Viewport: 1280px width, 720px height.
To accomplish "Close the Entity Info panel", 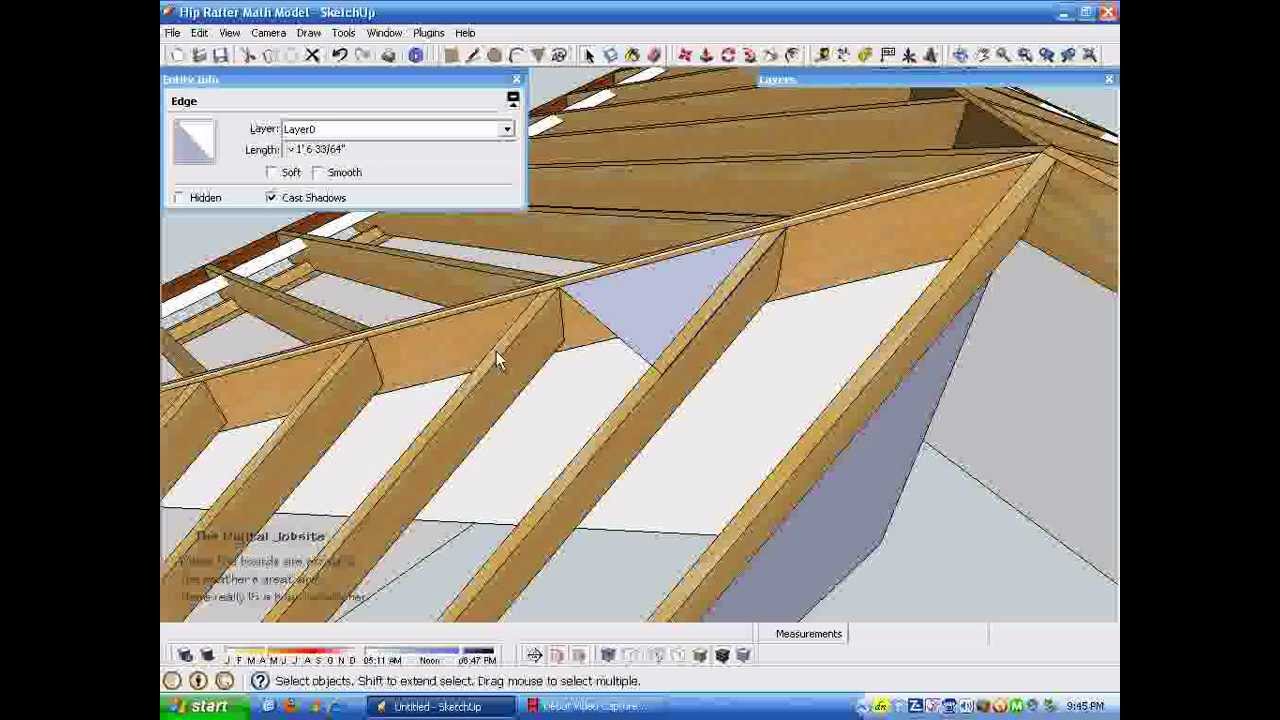I will coord(516,79).
